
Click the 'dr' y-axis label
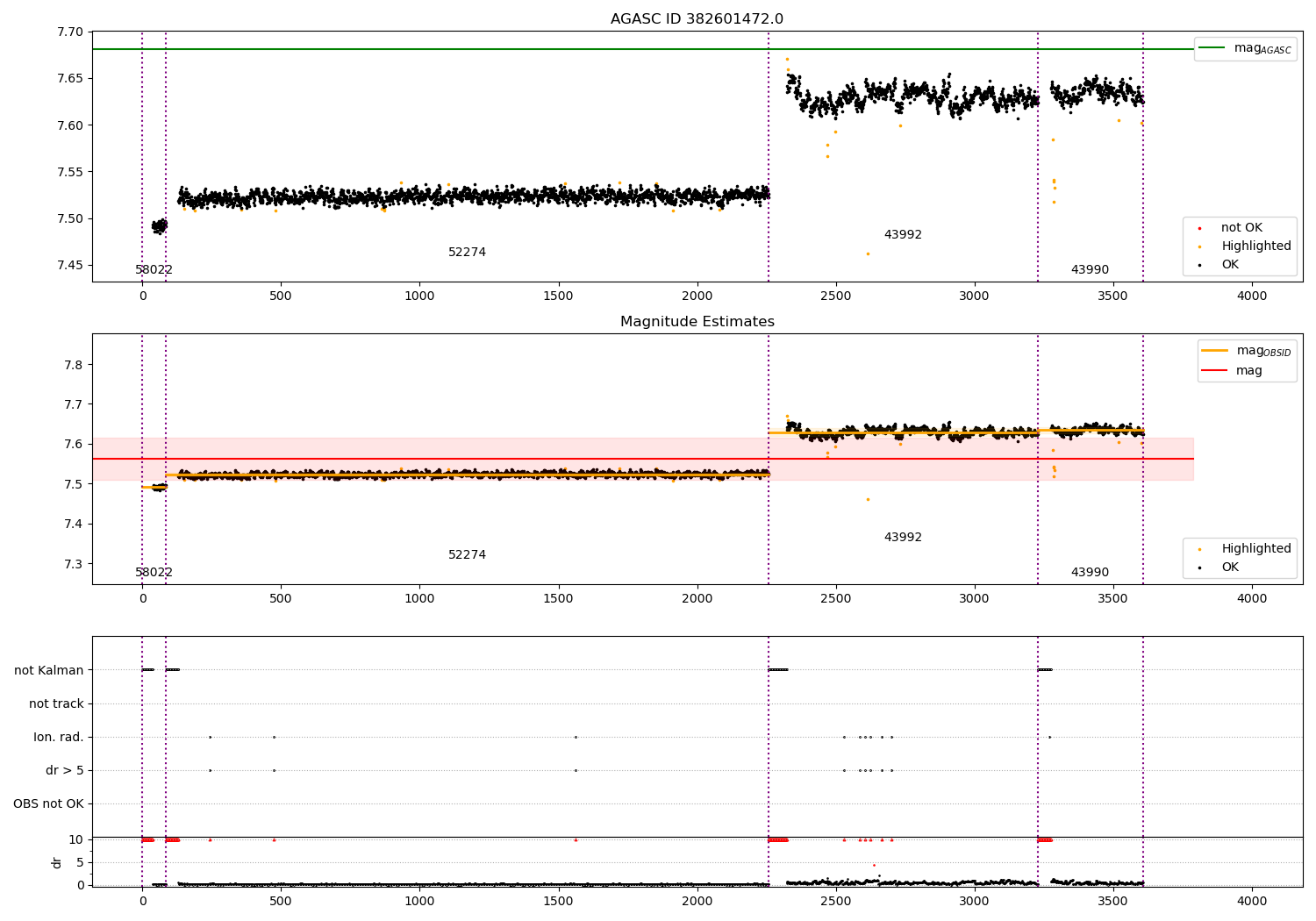point(57,862)
